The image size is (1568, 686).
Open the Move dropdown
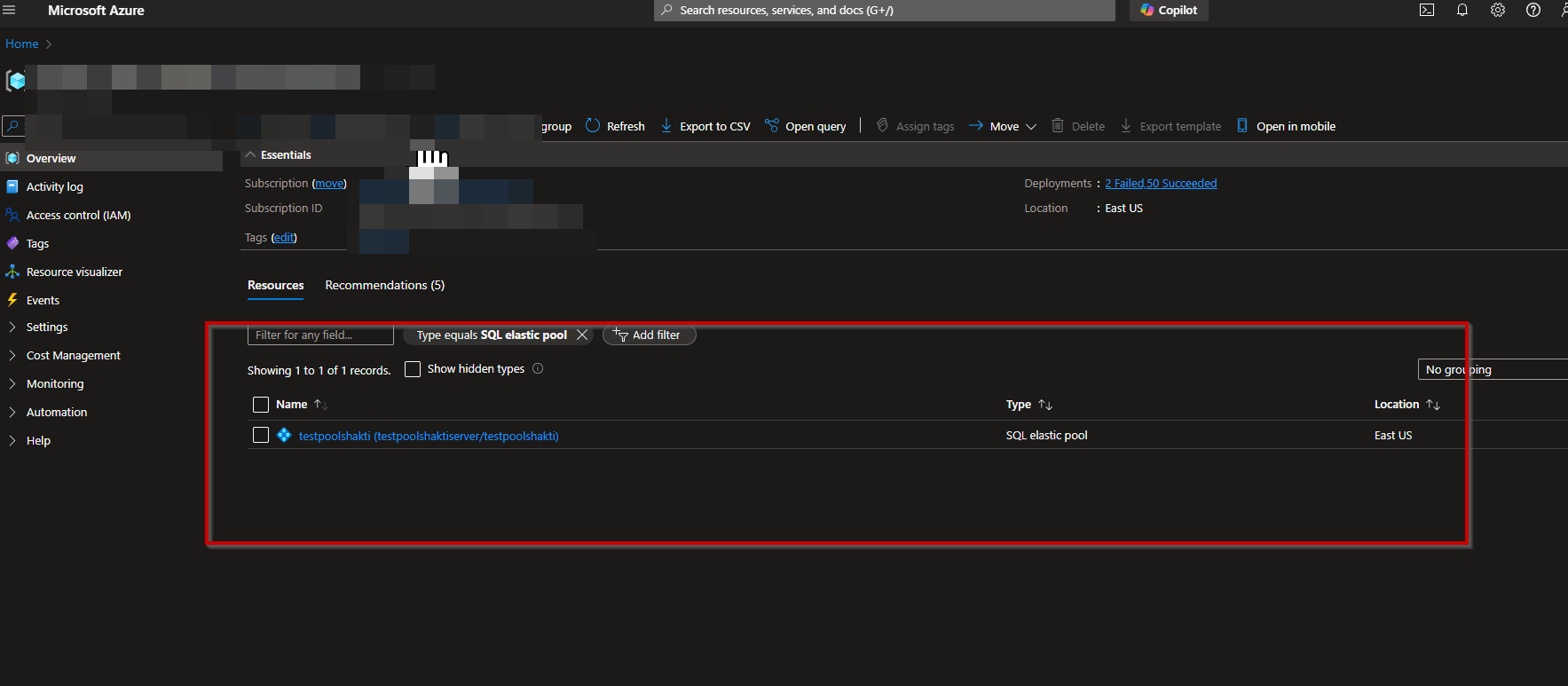1003,126
